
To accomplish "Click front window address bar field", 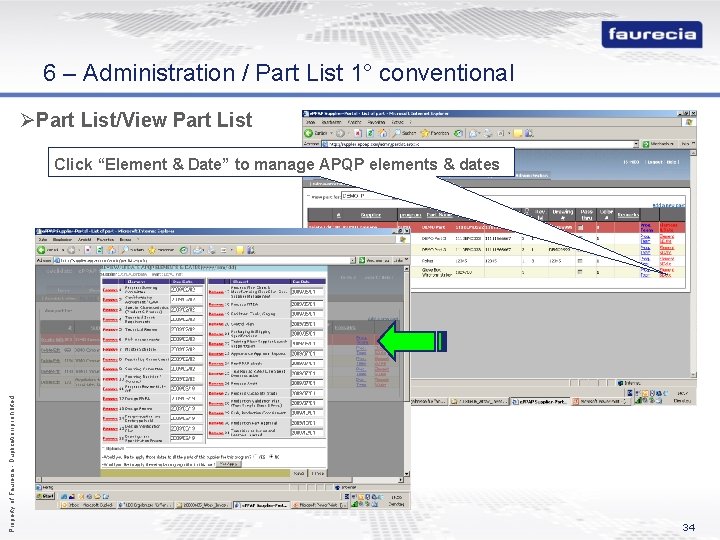I will pos(202,260).
